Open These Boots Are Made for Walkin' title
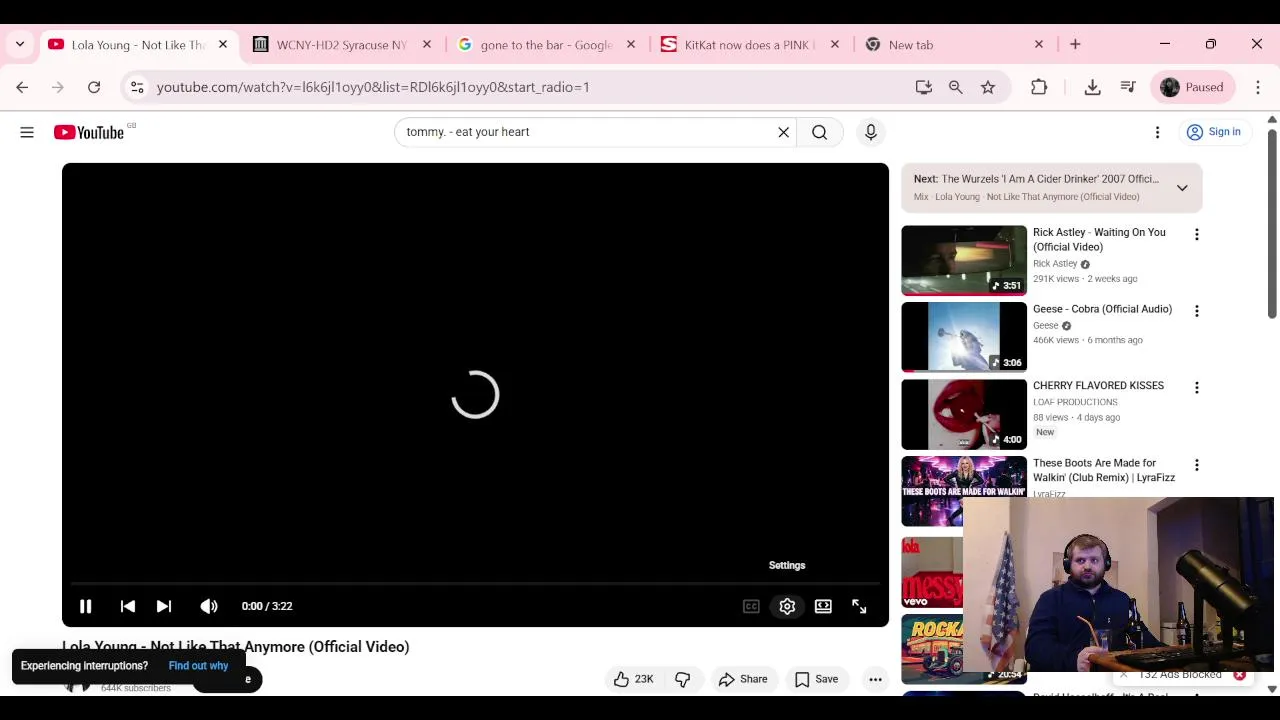The width and height of the screenshot is (1280, 720). (1104, 470)
